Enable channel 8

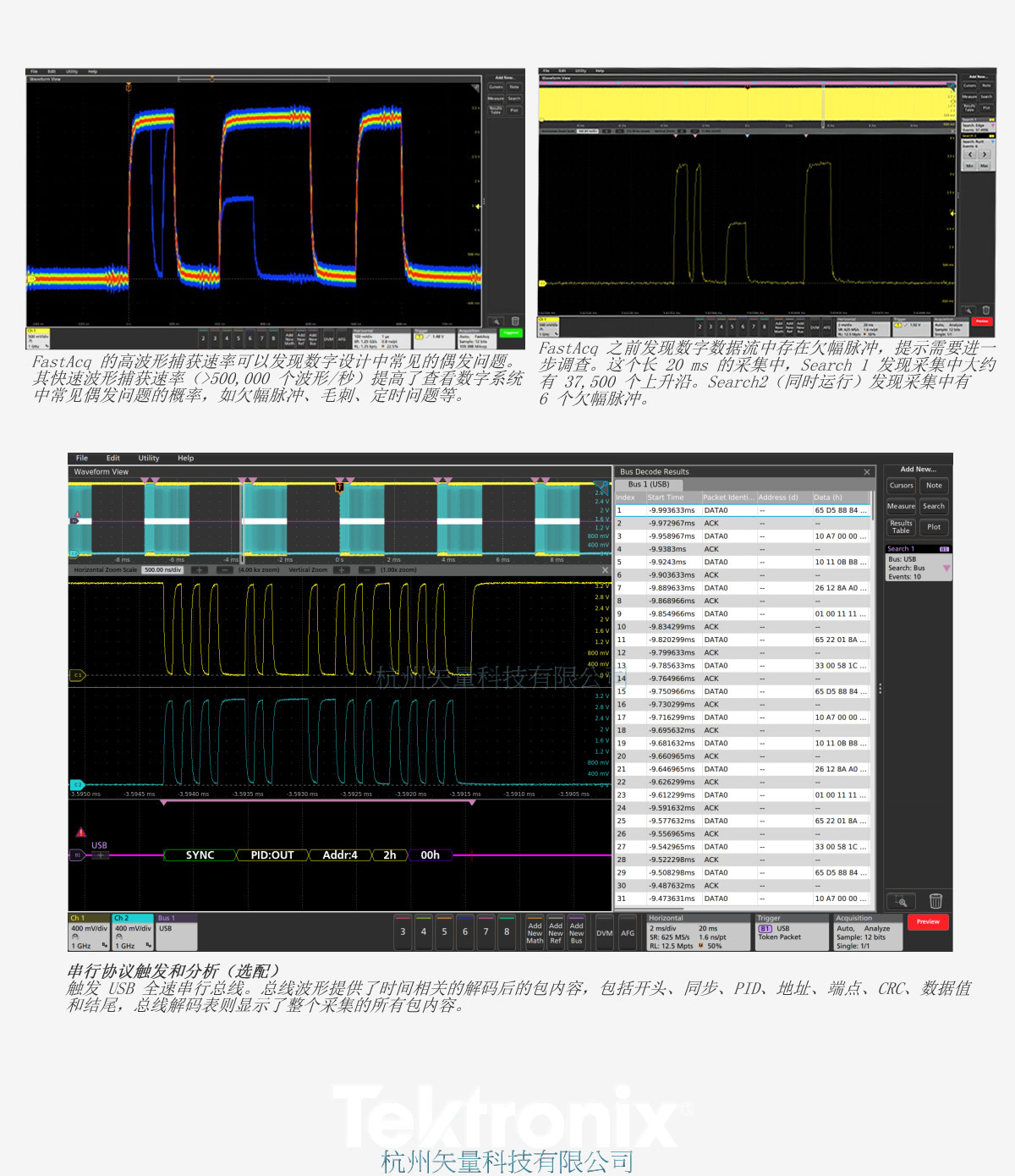click(x=507, y=933)
